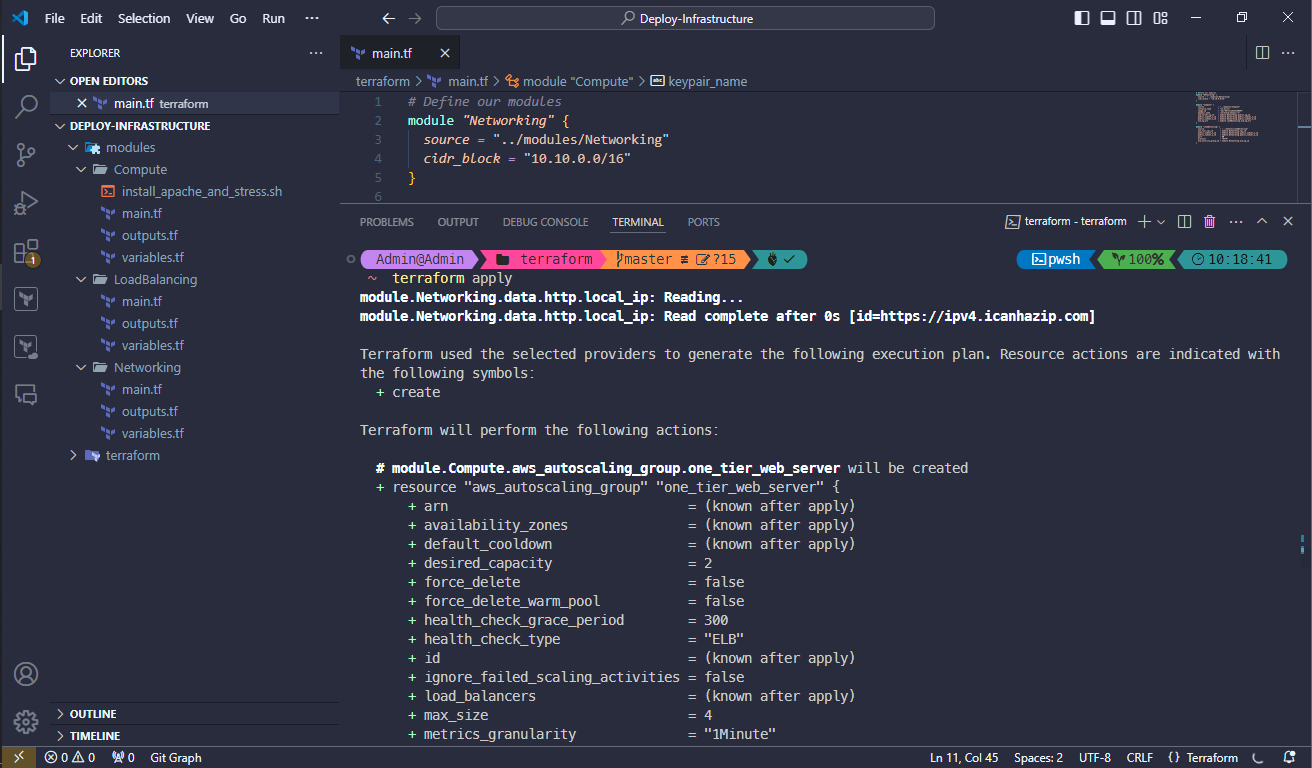Viewport: 1312px width, 768px height.
Task: Maximize the terminal panel size
Action: pos(1262,221)
